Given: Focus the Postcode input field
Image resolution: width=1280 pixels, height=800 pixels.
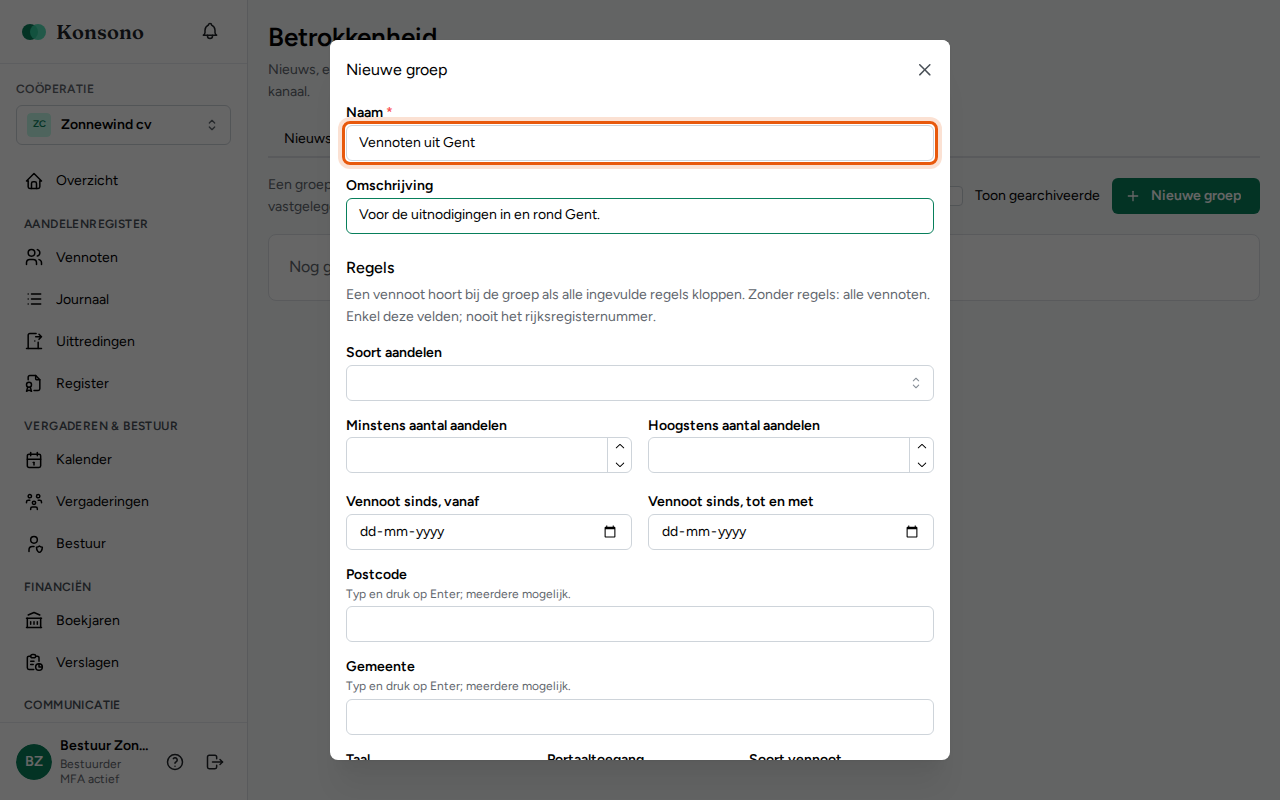Looking at the screenshot, I should [x=640, y=624].
